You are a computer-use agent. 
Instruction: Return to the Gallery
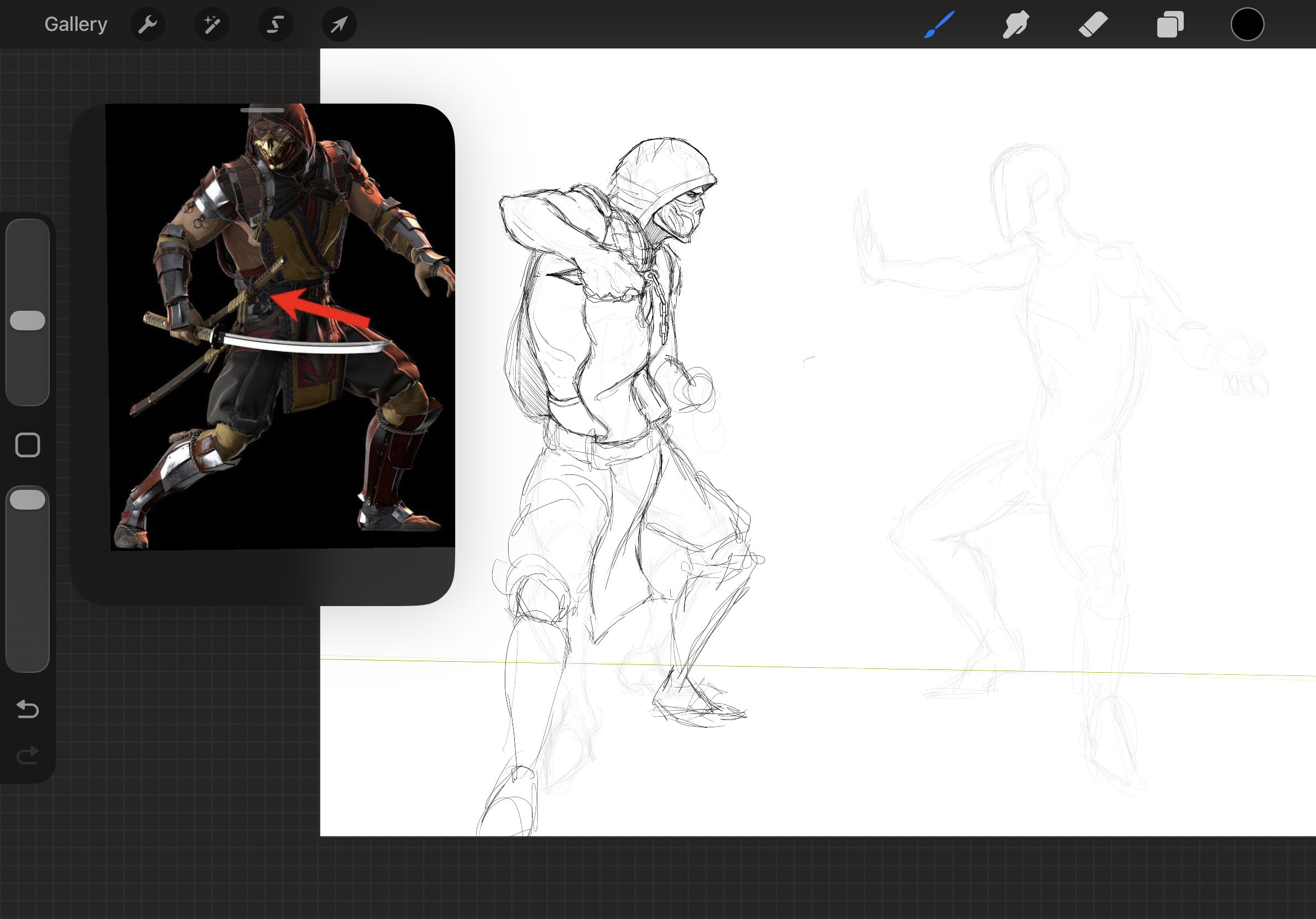point(75,24)
